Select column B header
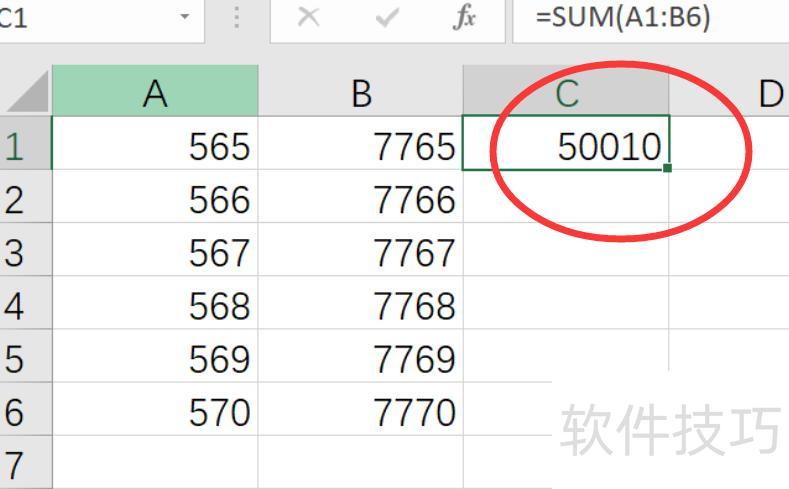The width and height of the screenshot is (789, 489). pos(361,91)
